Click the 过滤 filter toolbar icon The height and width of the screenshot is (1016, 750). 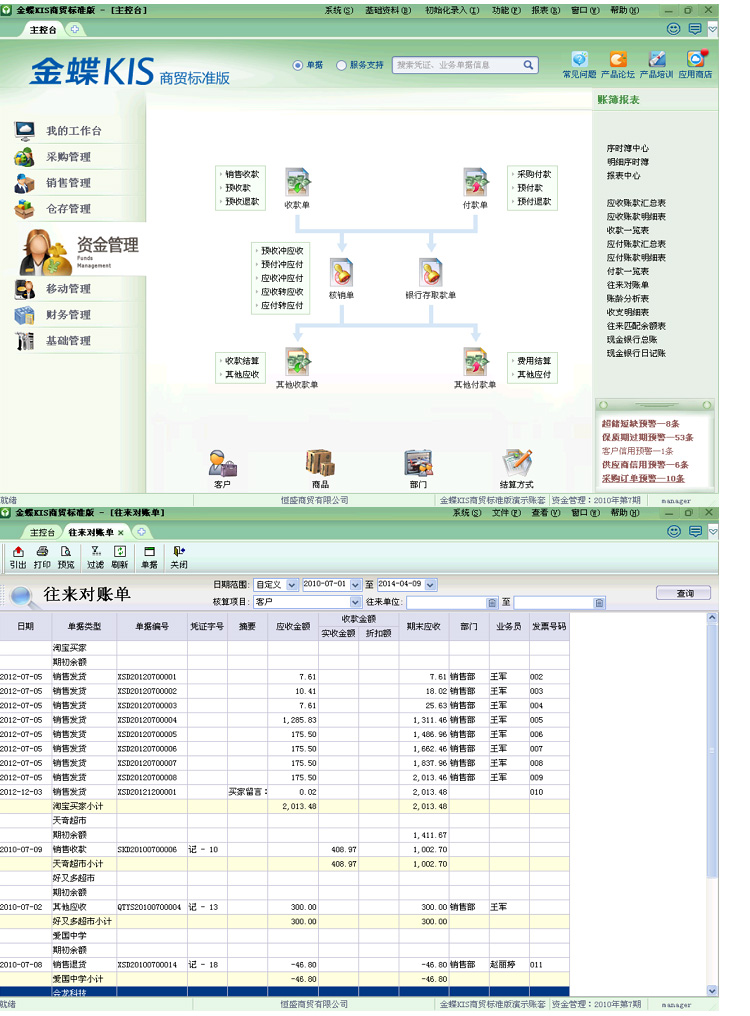[x=96, y=557]
